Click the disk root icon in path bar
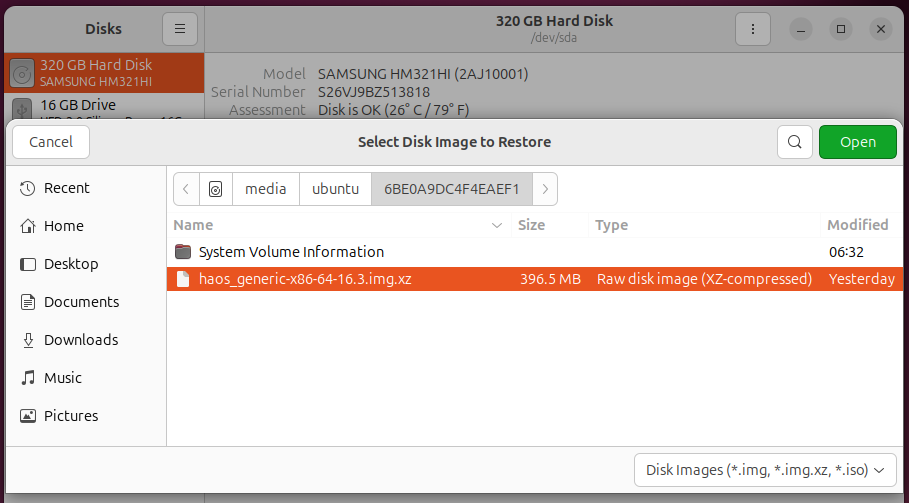 tap(216, 189)
